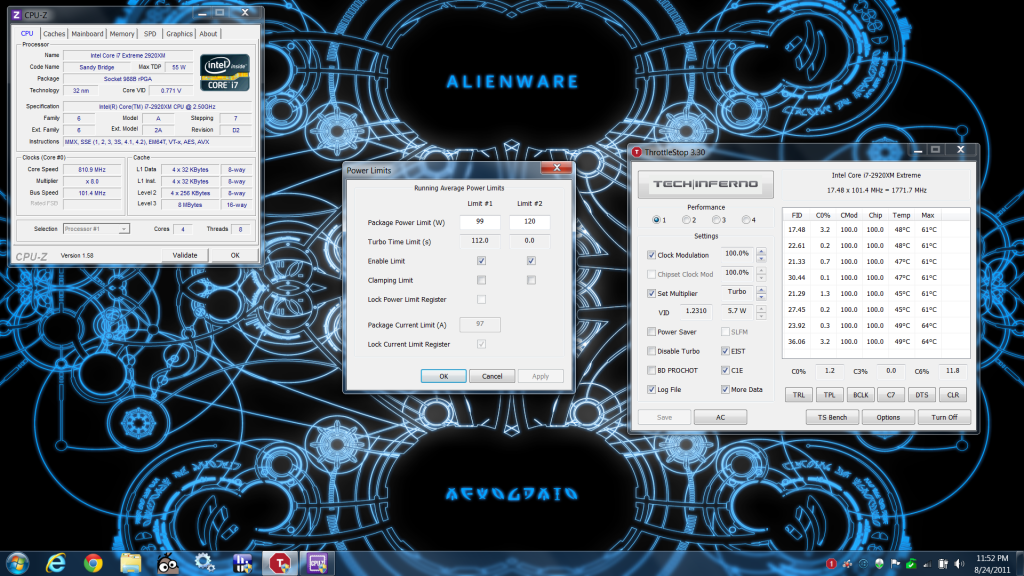This screenshot has height=576, width=1024.
Task: Click the gear settings icon in taskbar
Action: tap(204, 563)
